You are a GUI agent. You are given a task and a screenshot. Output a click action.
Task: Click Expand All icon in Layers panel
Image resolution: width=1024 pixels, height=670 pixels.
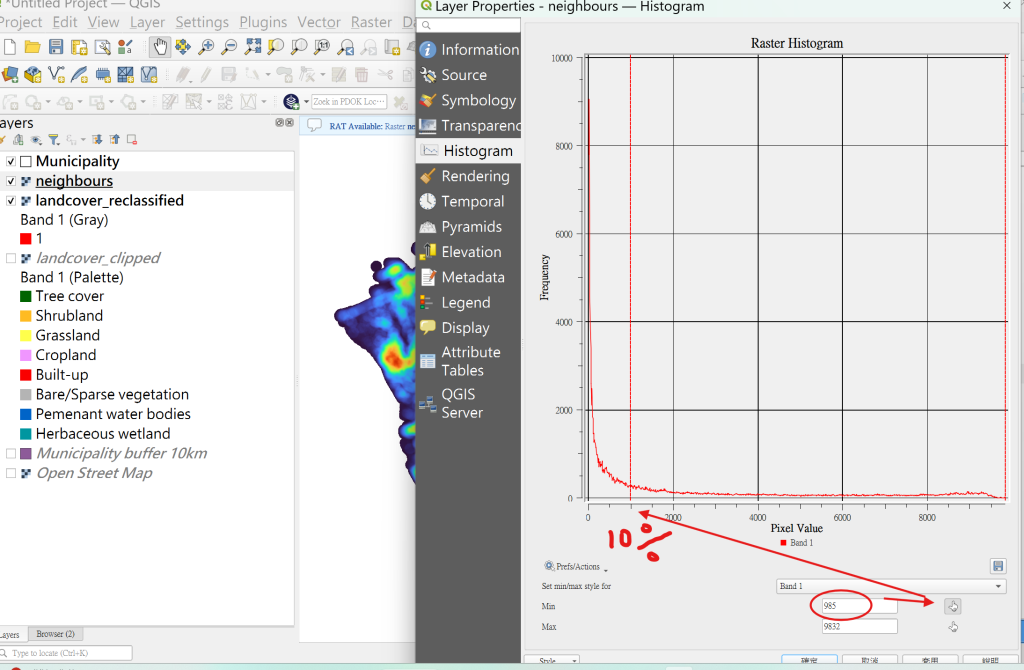[97, 140]
